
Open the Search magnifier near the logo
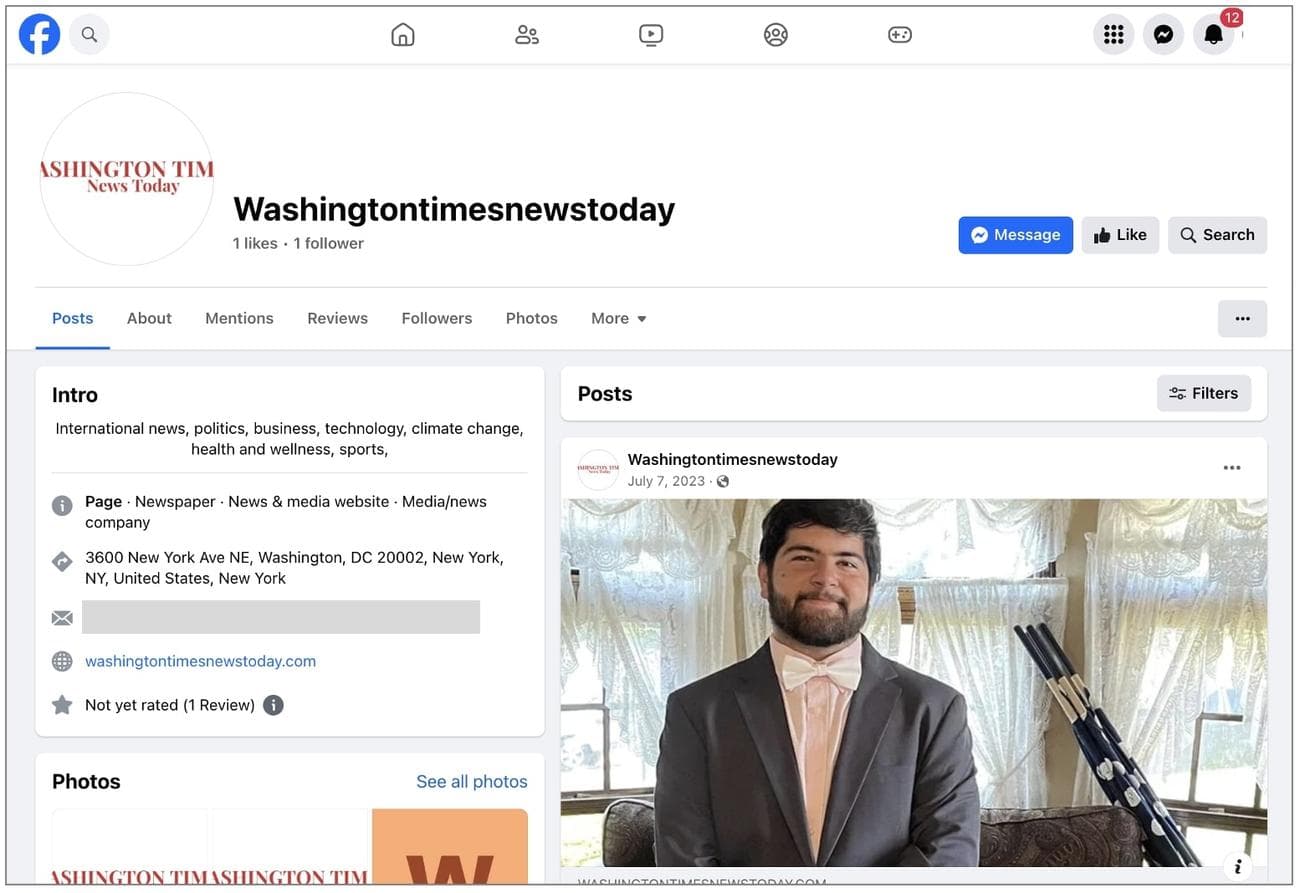point(89,33)
